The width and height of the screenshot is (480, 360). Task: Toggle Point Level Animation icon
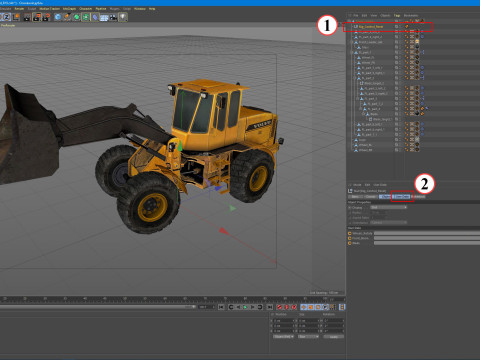pos(332,307)
